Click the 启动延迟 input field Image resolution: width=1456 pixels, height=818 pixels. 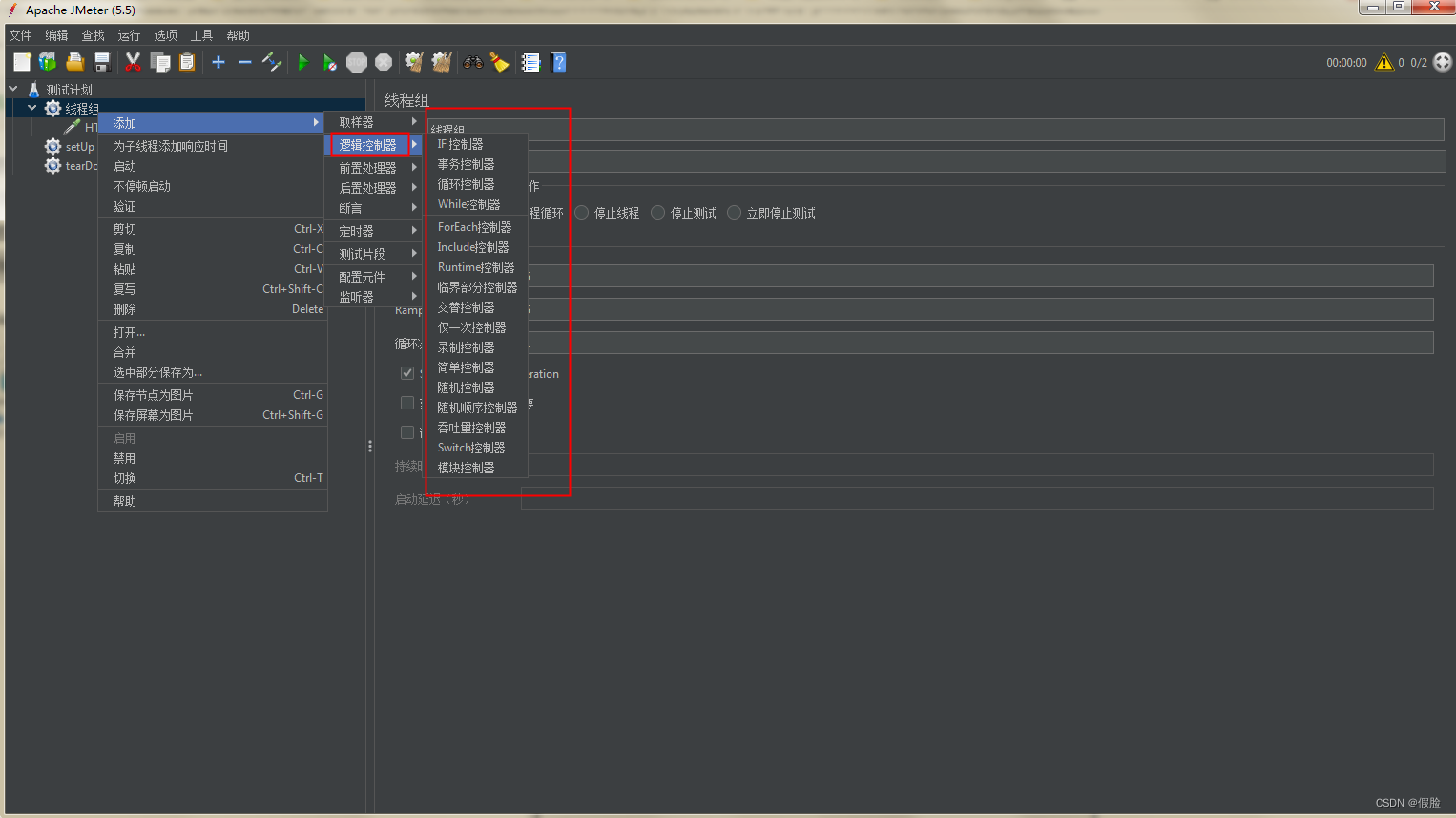pyautogui.click(x=977, y=498)
